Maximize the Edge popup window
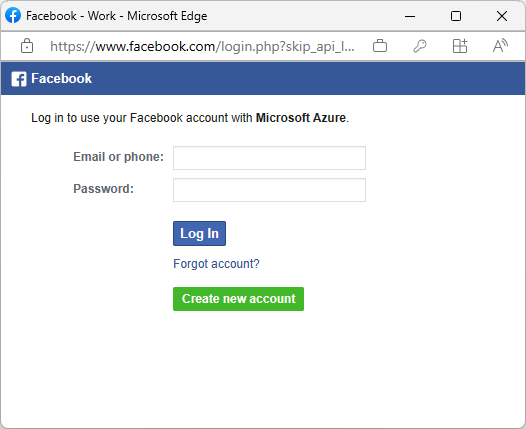The height and width of the screenshot is (429, 526). 456,16
